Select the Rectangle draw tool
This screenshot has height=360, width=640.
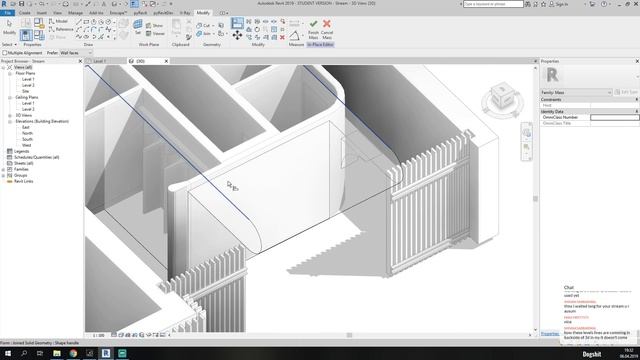coord(86,22)
